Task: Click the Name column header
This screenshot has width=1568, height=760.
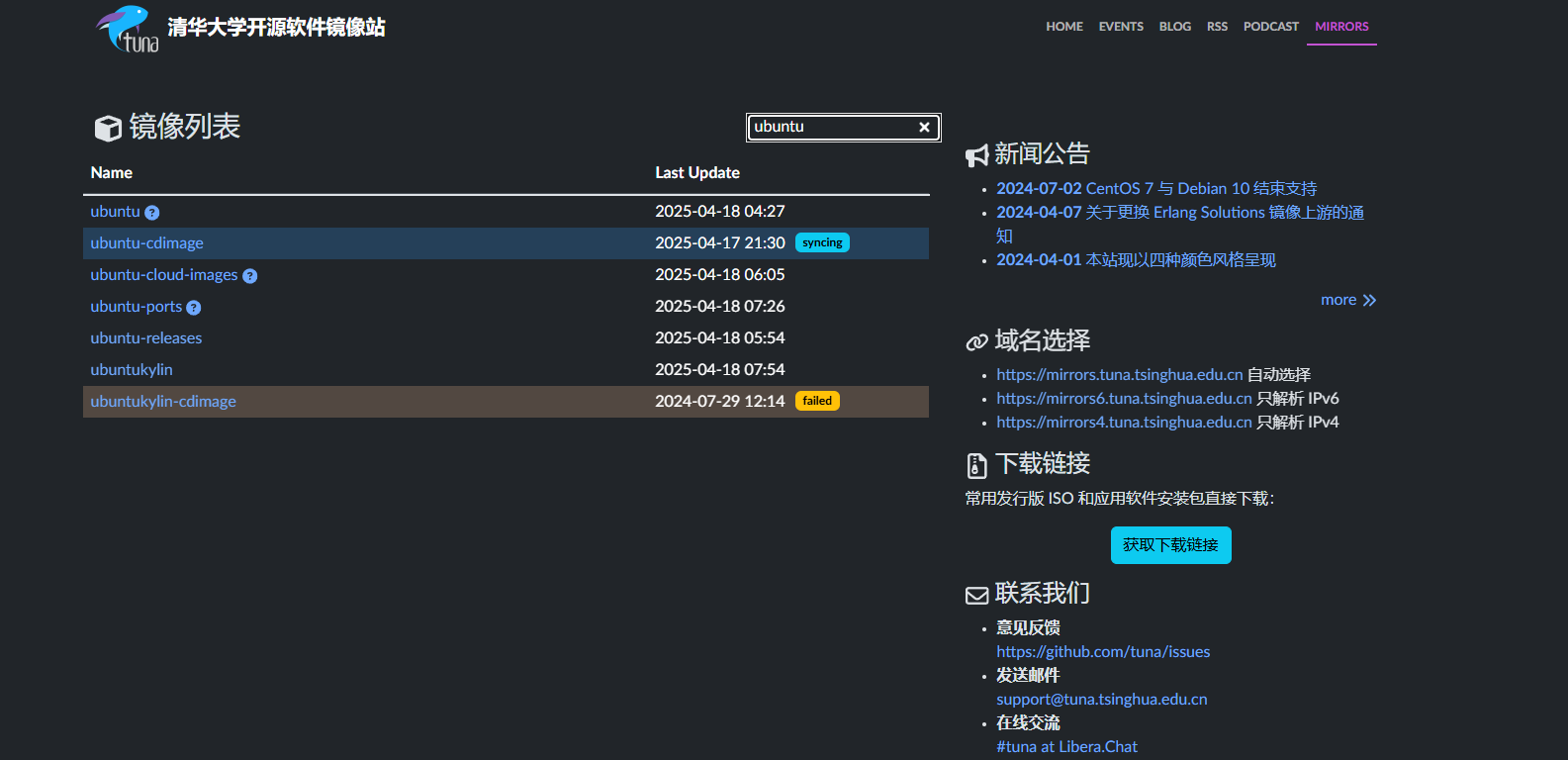Action: coord(111,173)
